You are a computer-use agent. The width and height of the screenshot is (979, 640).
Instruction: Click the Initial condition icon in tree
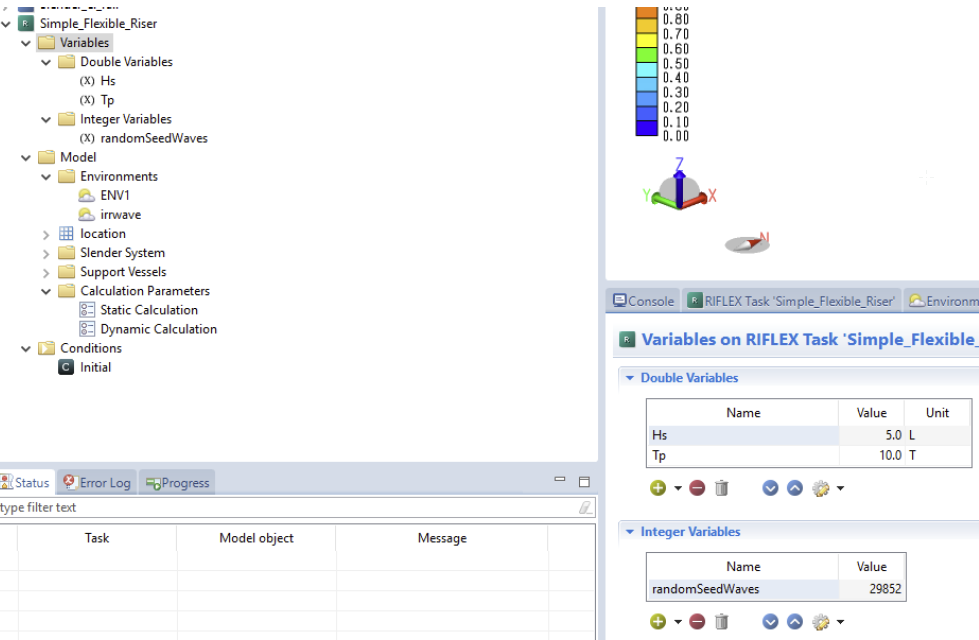pos(66,367)
